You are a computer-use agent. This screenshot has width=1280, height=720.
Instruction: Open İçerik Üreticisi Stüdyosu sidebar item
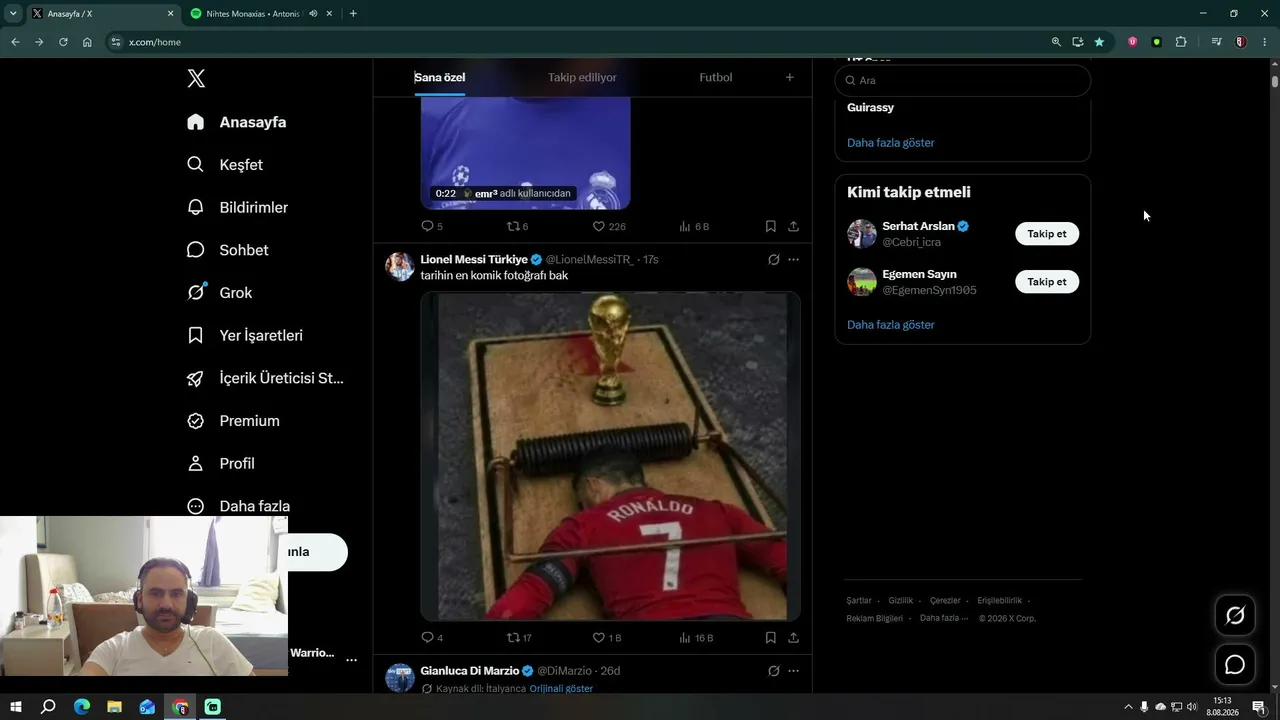pos(265,378)
